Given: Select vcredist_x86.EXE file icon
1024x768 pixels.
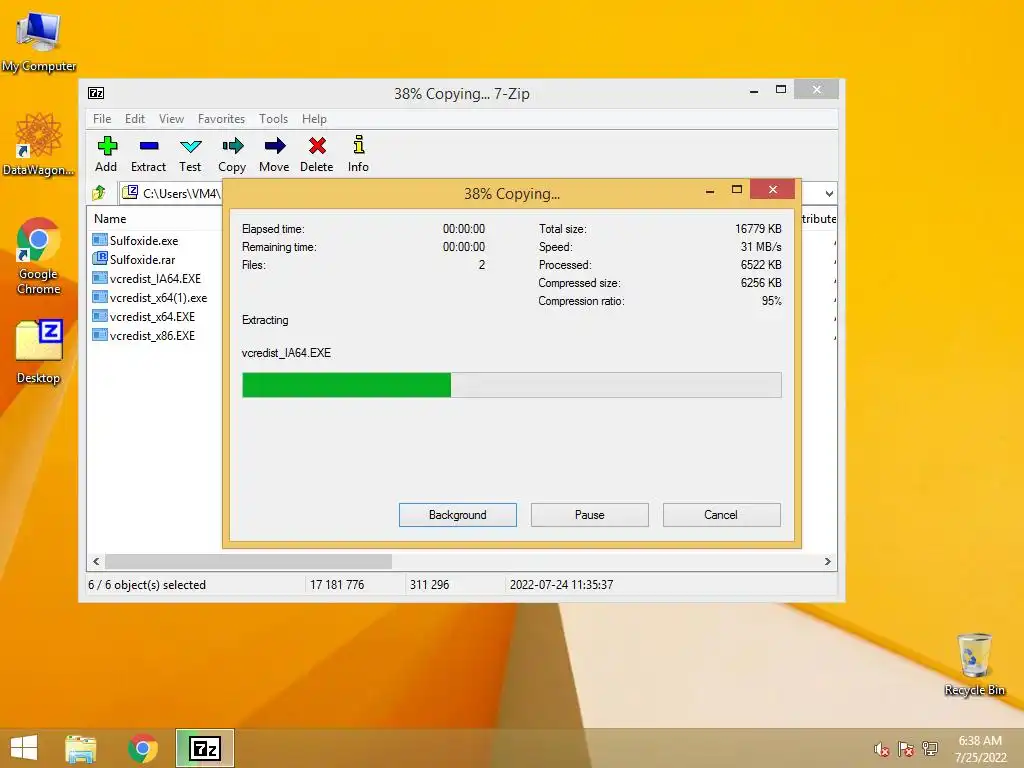Looking at the screenshot, I should 100,335.
